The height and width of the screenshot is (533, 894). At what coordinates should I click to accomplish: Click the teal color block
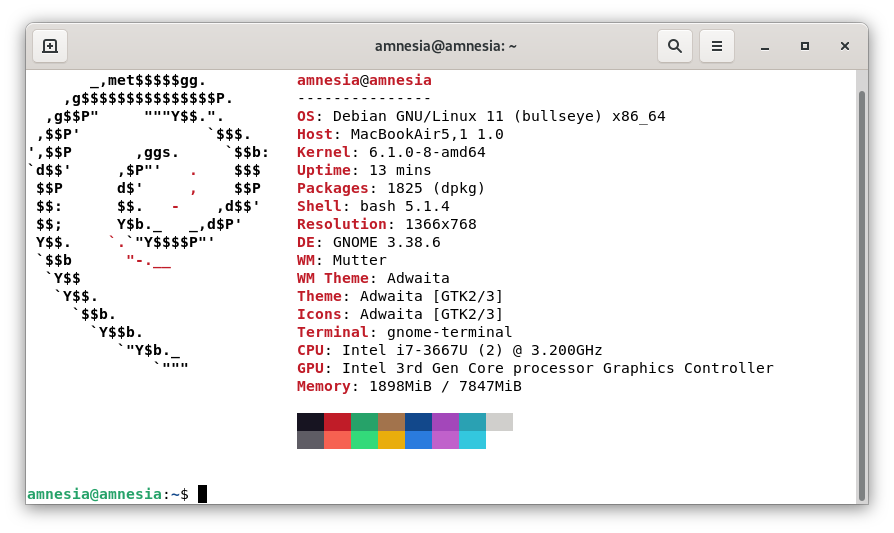(x=472, y=422)
